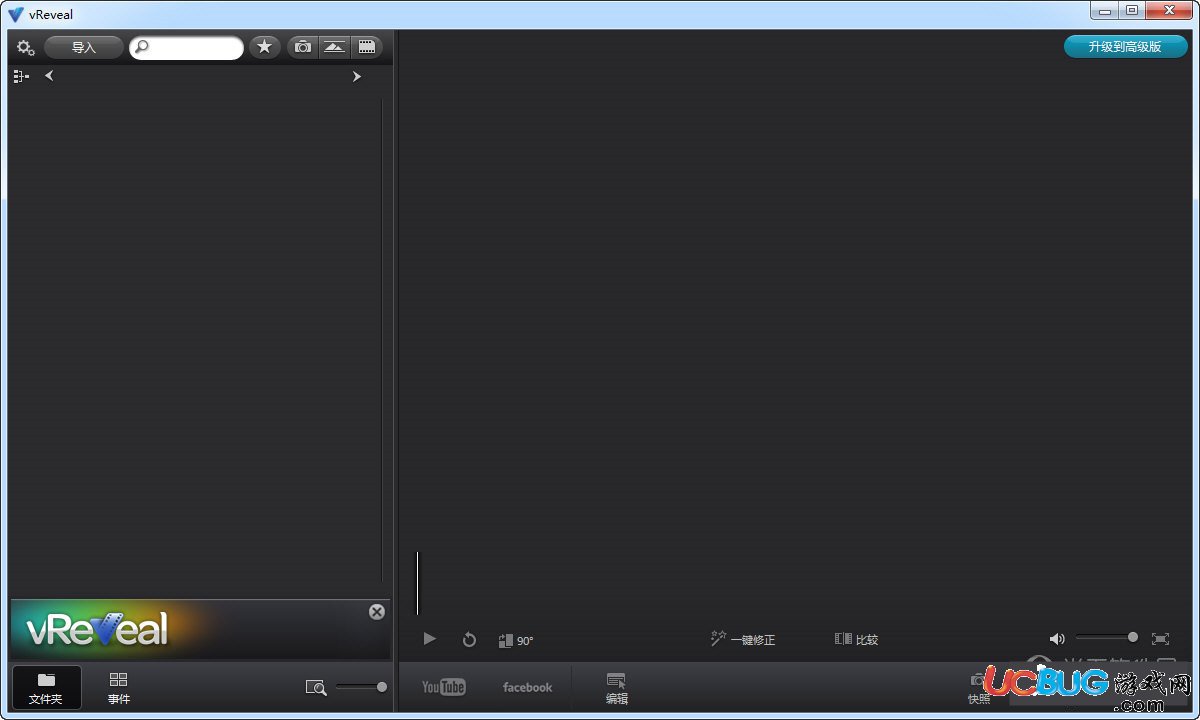The image size is (1200, 720).
Task: Click the thumbnail zoom magnifier icon
Action: tap(316, 687)
